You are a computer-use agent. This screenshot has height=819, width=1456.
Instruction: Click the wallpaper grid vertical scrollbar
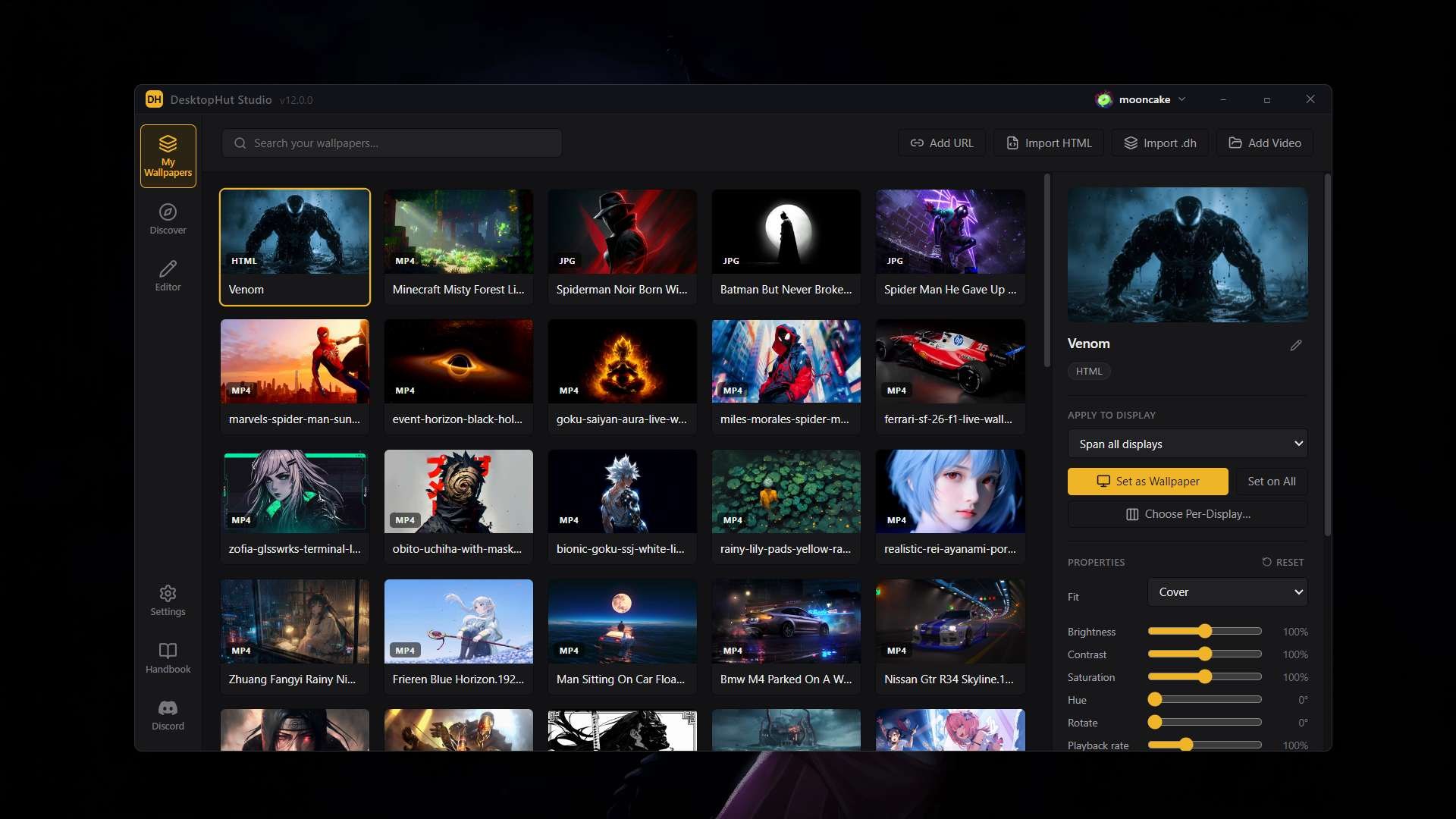(x=1046, y=271)
